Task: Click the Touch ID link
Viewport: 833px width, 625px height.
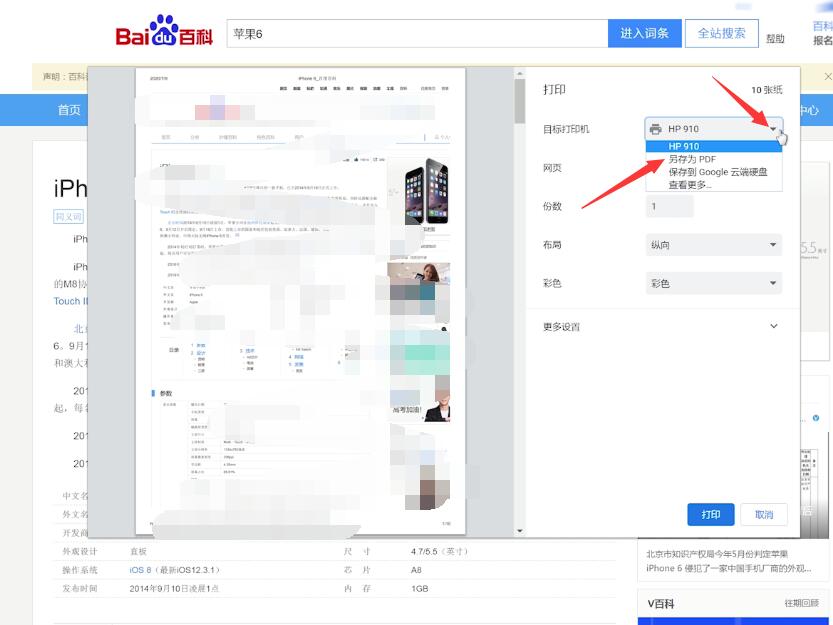Action: click(71, 301)
